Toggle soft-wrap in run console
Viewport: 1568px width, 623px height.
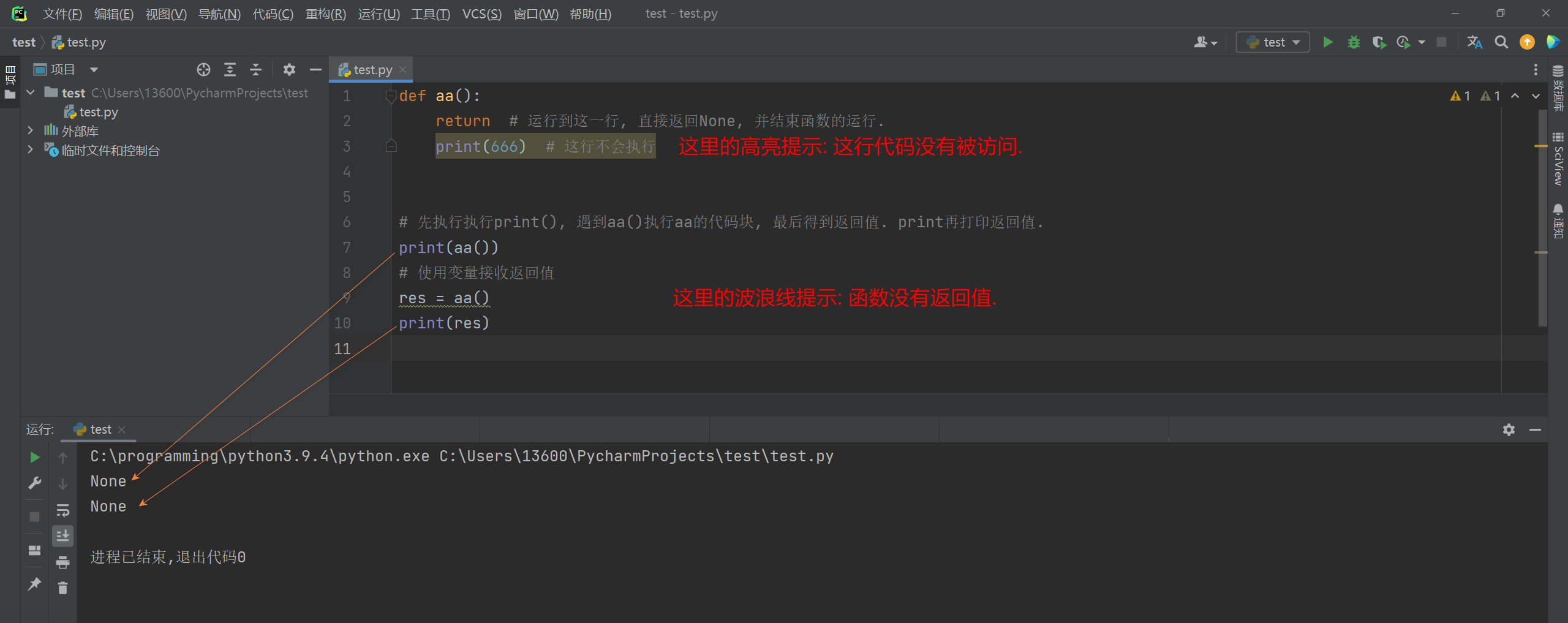[x=62, y=510]
